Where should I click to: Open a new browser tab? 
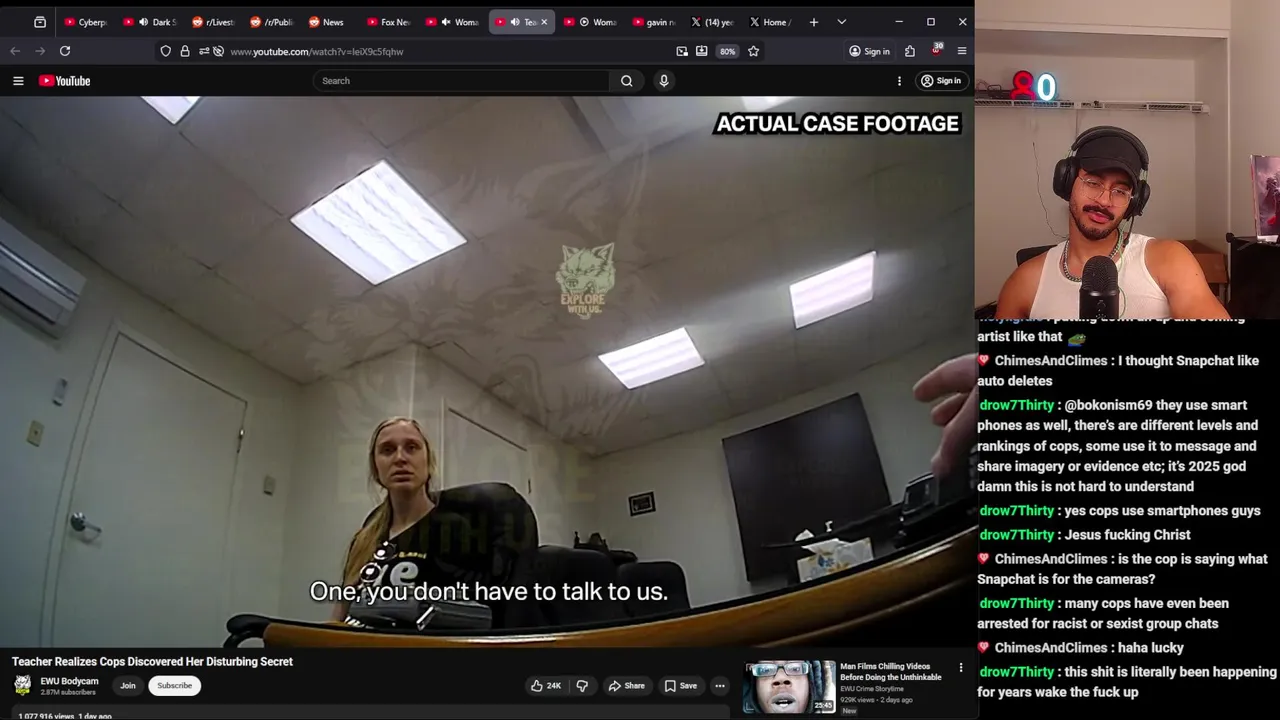pos(814,22)
